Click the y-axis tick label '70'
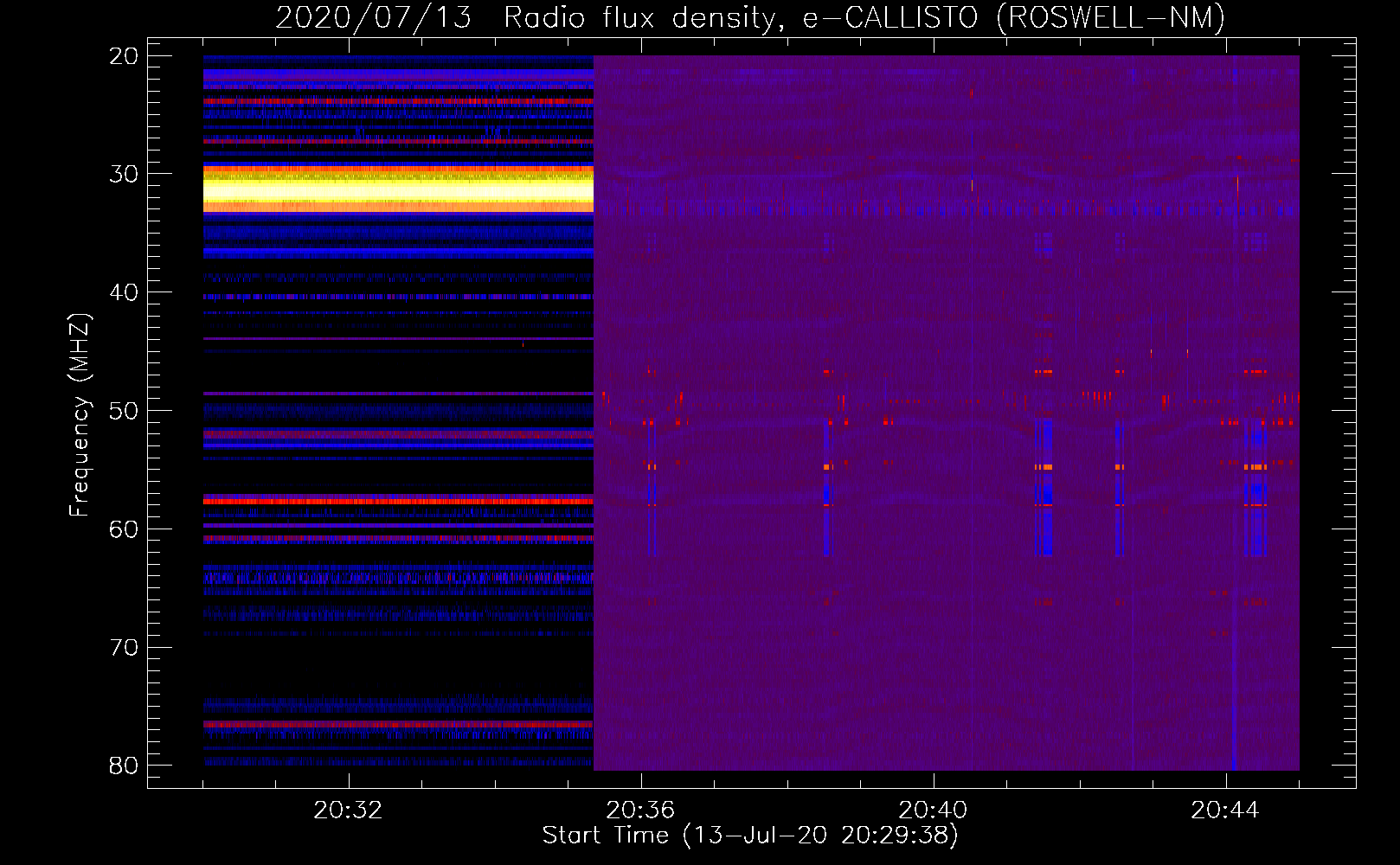Screen dimensions: 1400x865 [x=124, y=648]
